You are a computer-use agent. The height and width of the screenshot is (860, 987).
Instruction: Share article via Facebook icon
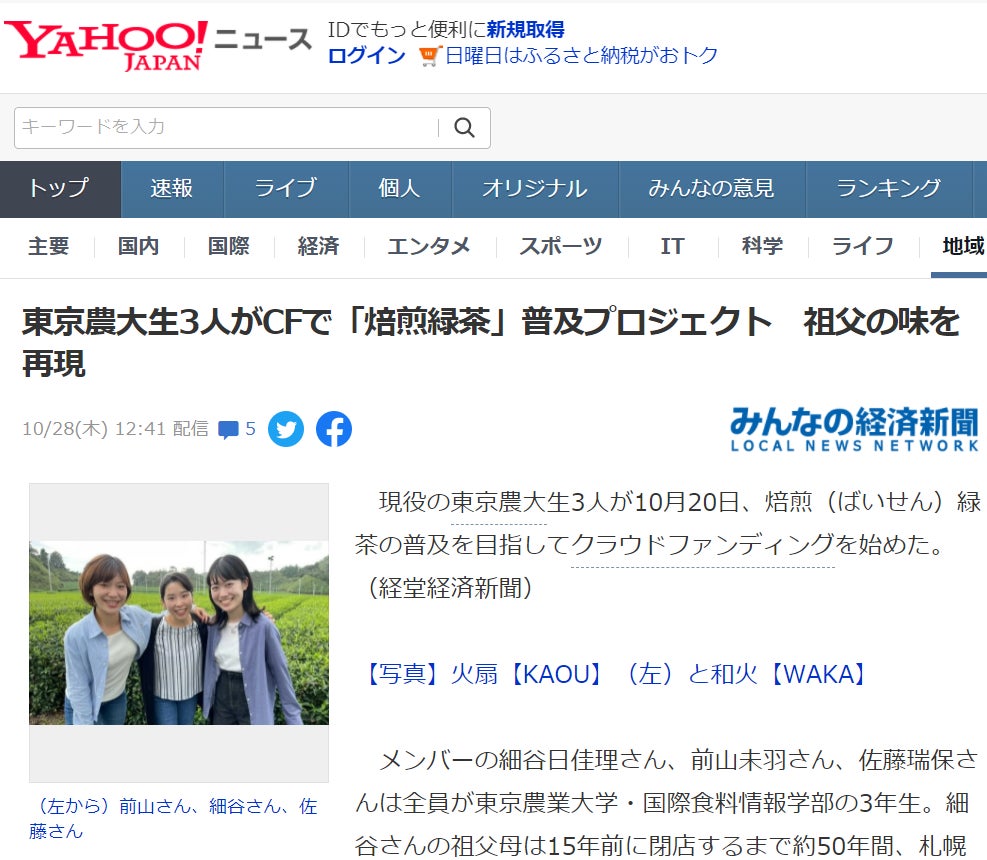334,429
